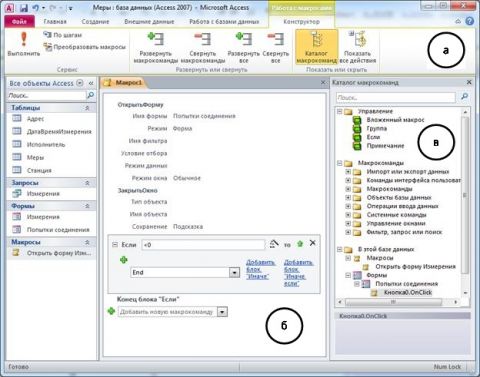Image resolution: width=480 pixels, height=377 pixels.
Task: Move Если block up with green arrow
Action: [x=300, y=244]
